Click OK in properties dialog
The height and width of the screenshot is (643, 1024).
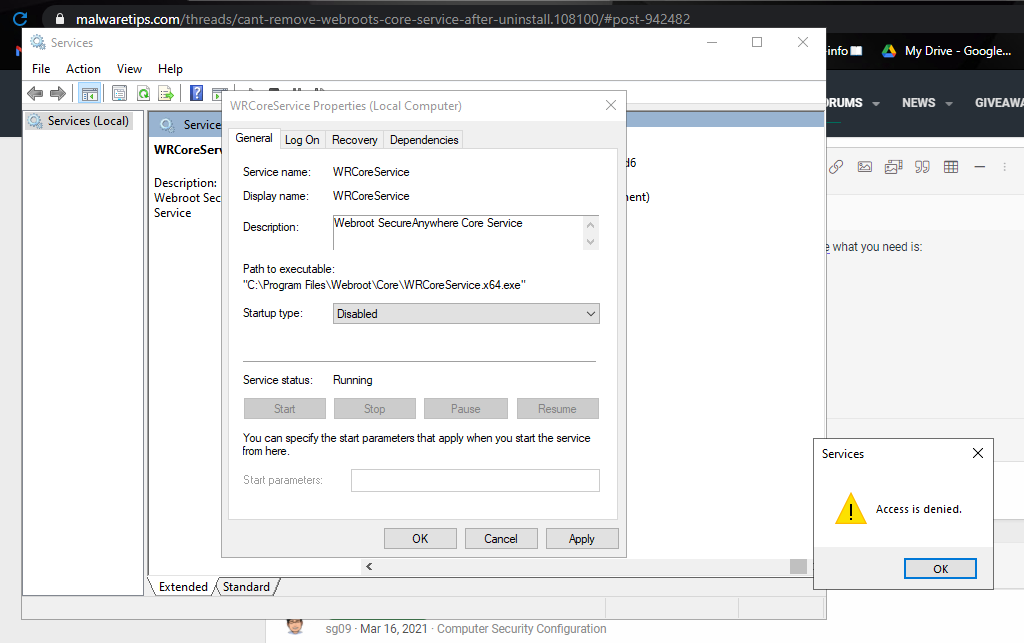click(420, 539)
